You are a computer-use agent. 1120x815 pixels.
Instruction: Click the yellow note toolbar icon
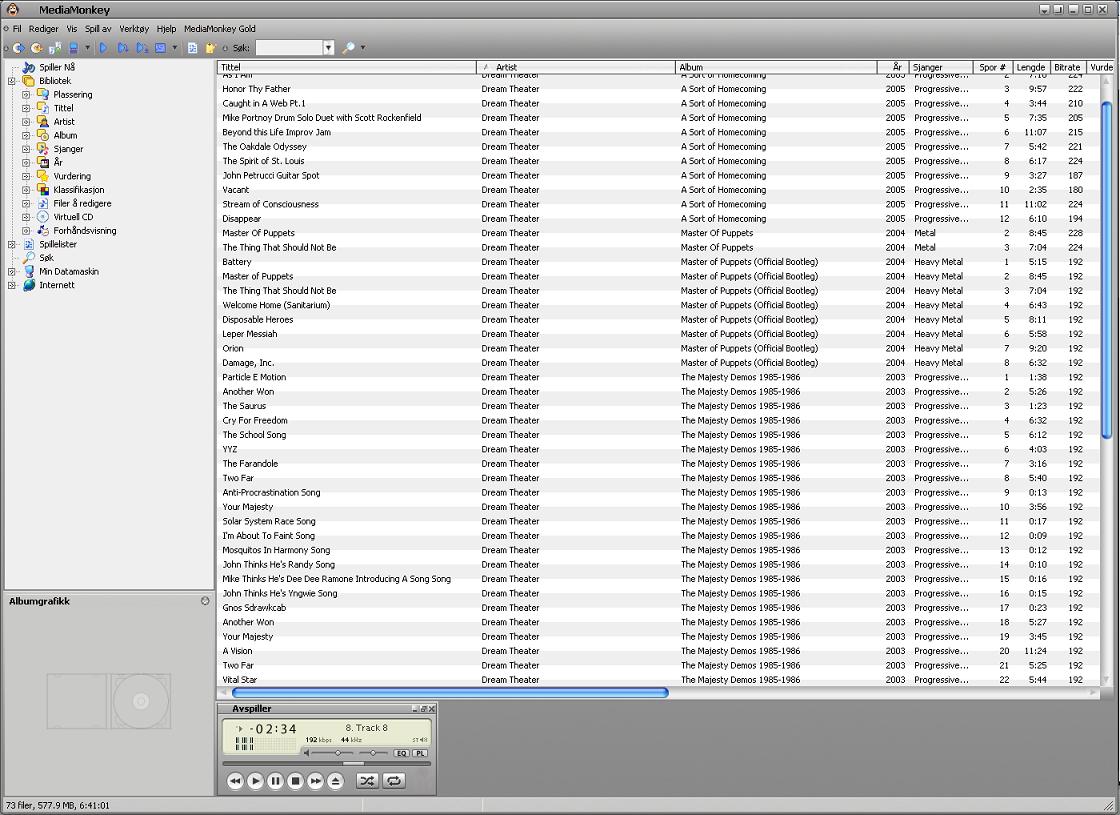(211, 48)
